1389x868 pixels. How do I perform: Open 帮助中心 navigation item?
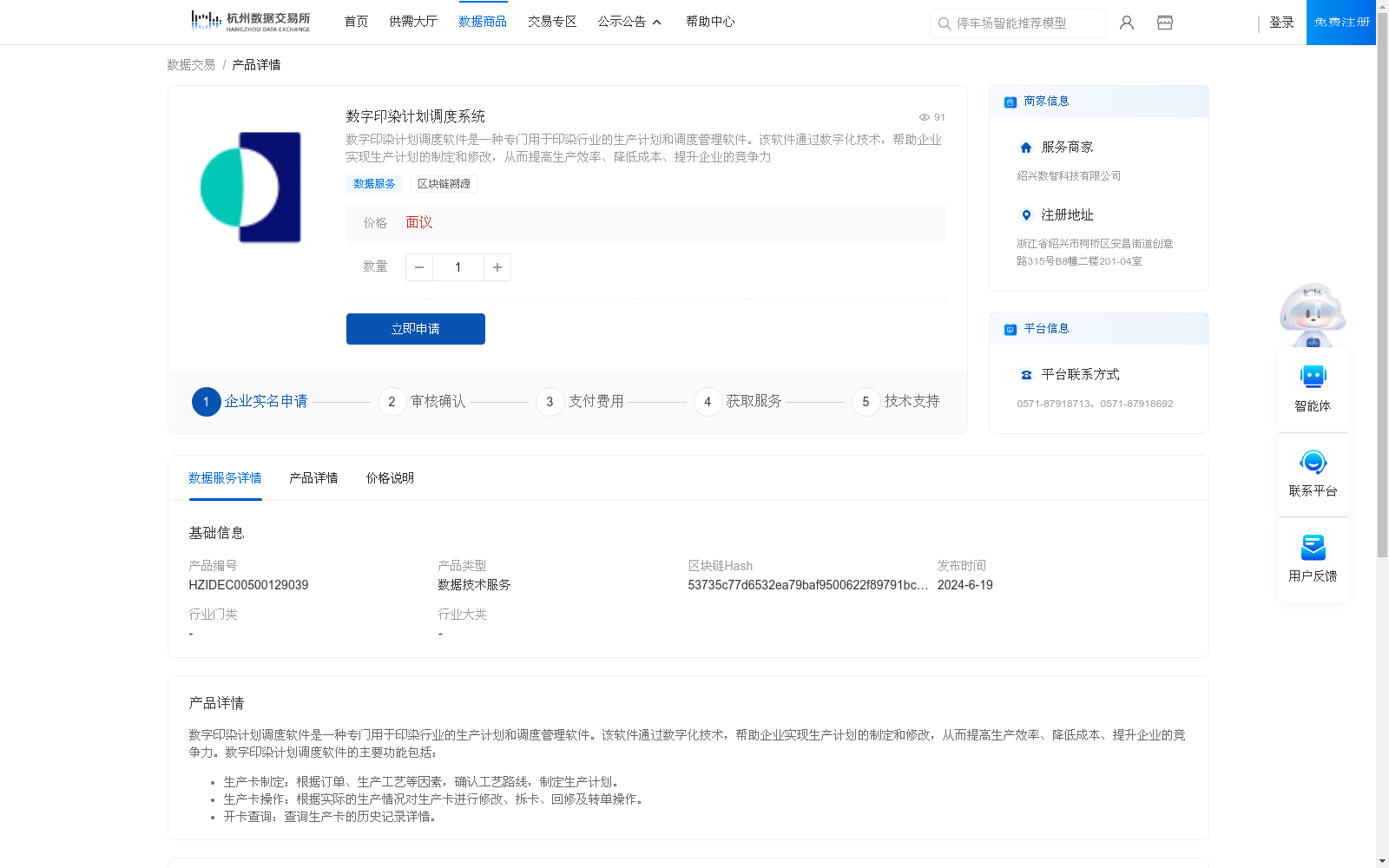(710, 22)
